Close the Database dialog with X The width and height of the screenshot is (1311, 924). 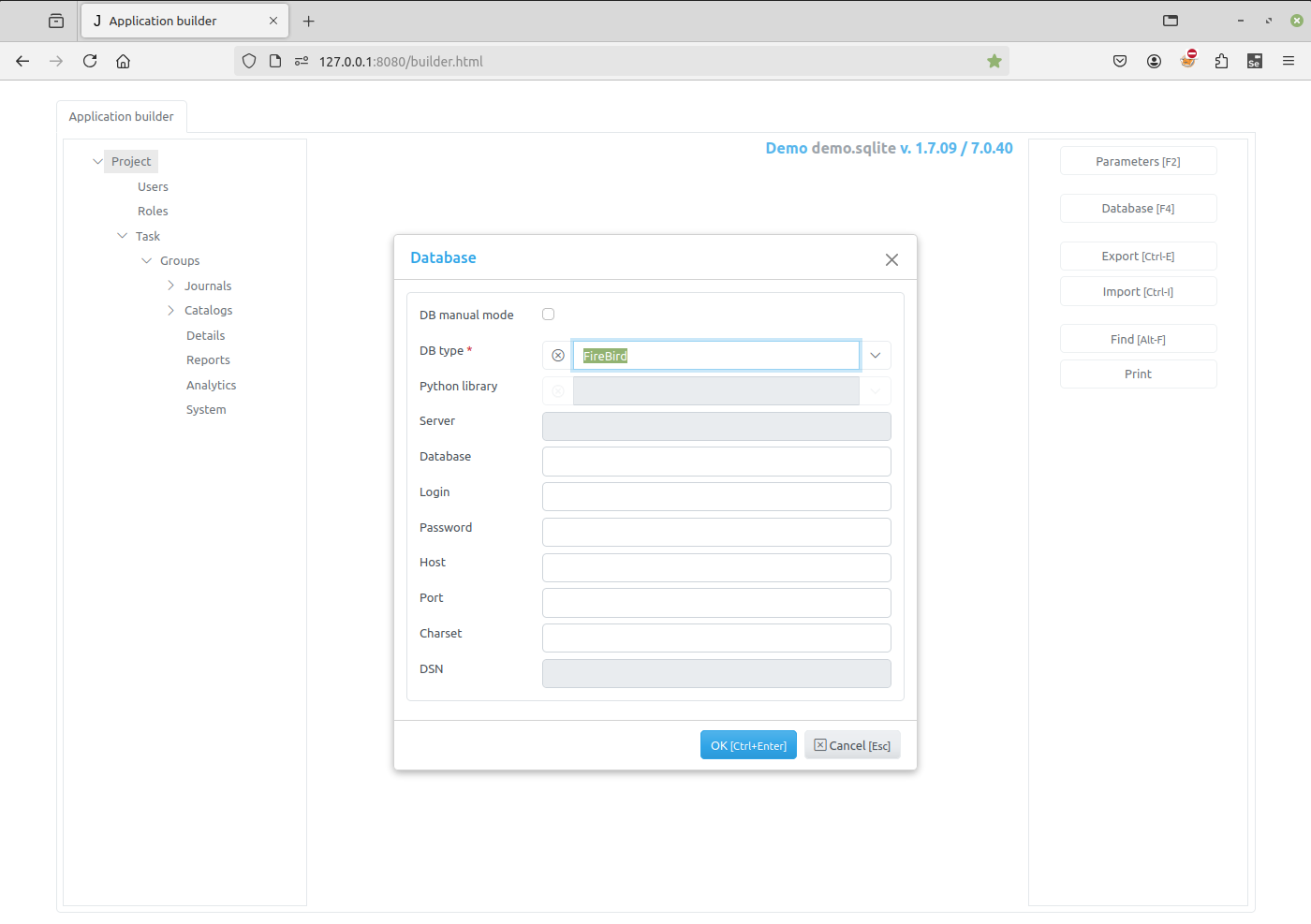(x=891, y=259)
